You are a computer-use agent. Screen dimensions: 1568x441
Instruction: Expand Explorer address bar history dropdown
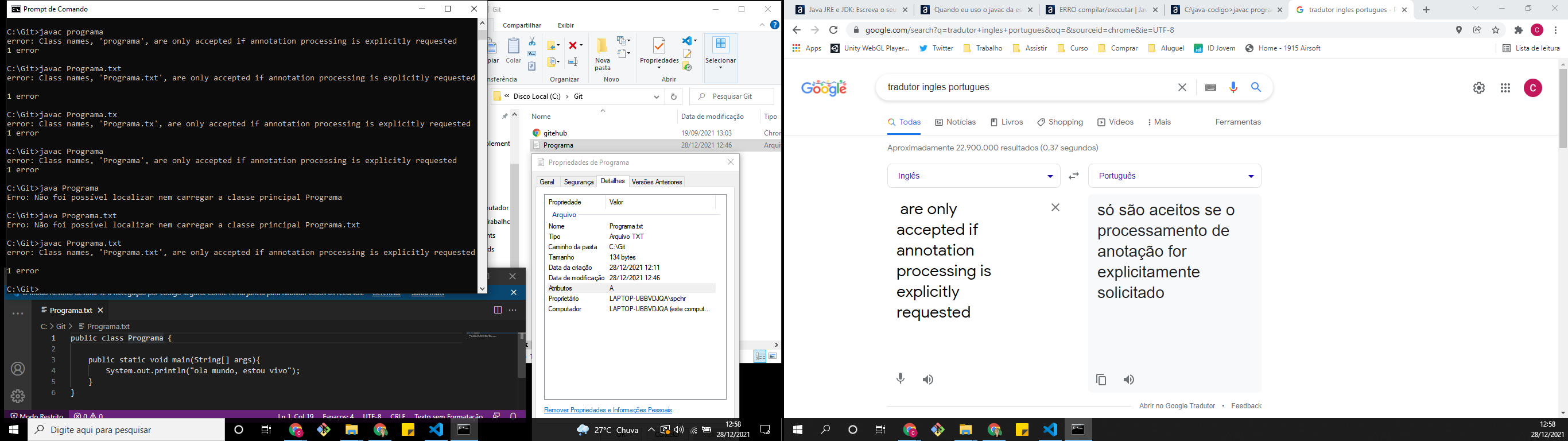click(656, 96)
